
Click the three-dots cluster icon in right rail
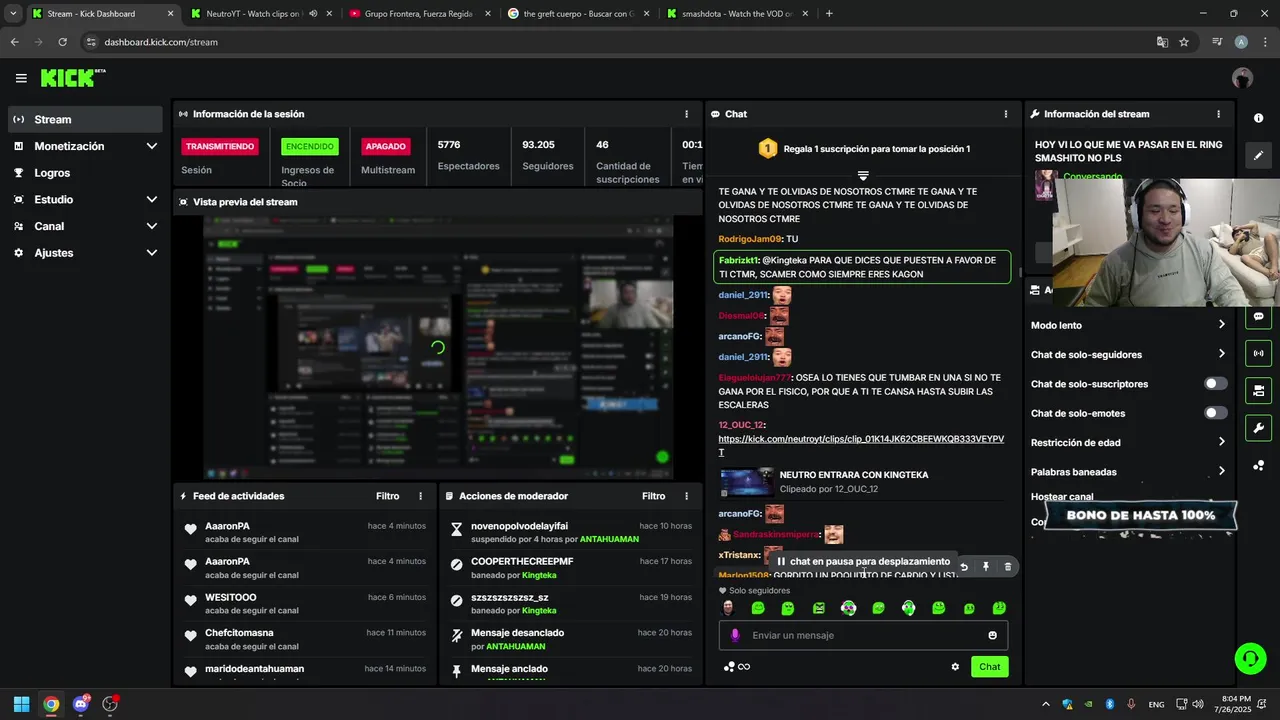[1258, 466]
